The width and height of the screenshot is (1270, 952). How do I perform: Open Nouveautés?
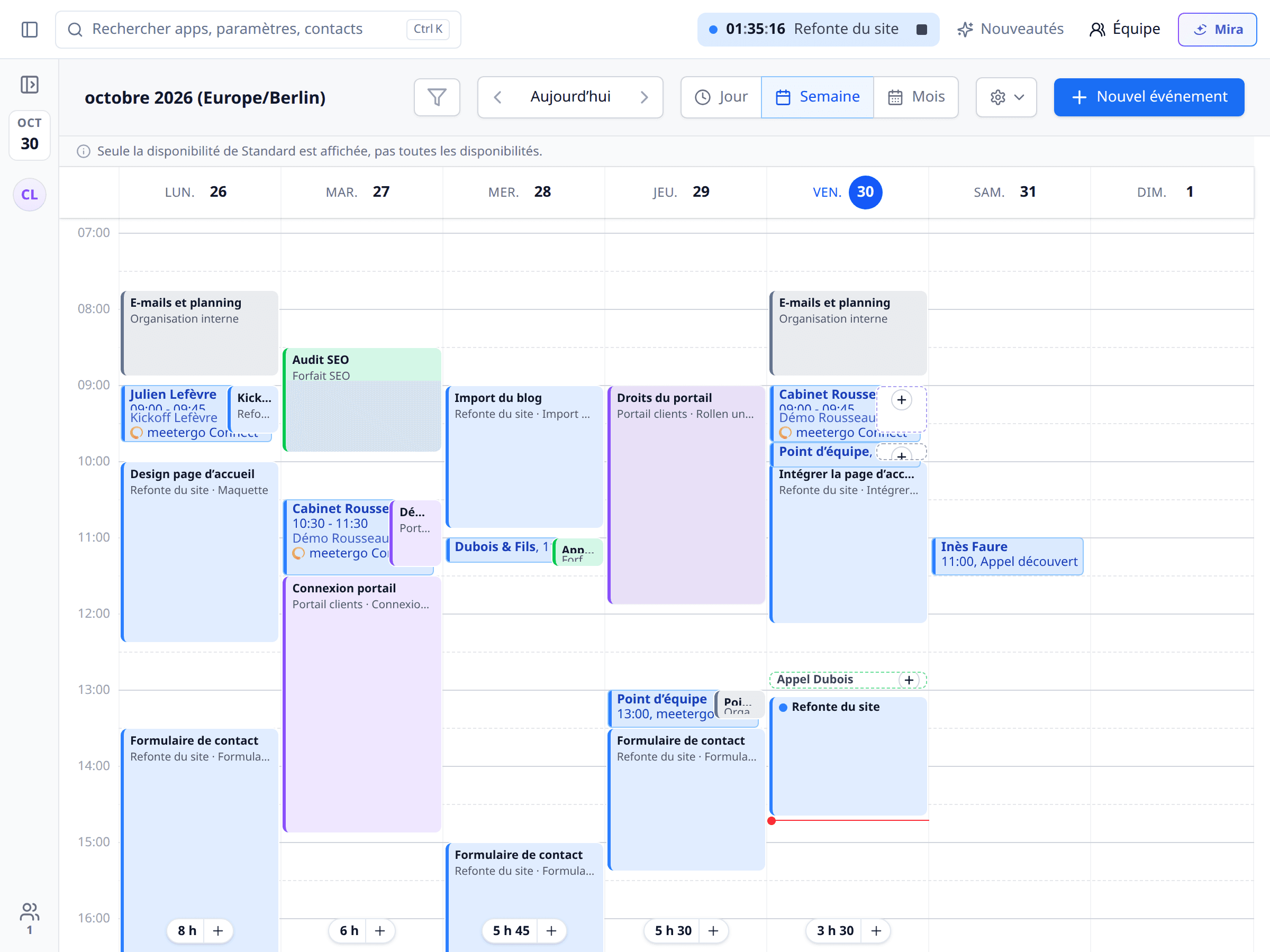(1010, 29)
